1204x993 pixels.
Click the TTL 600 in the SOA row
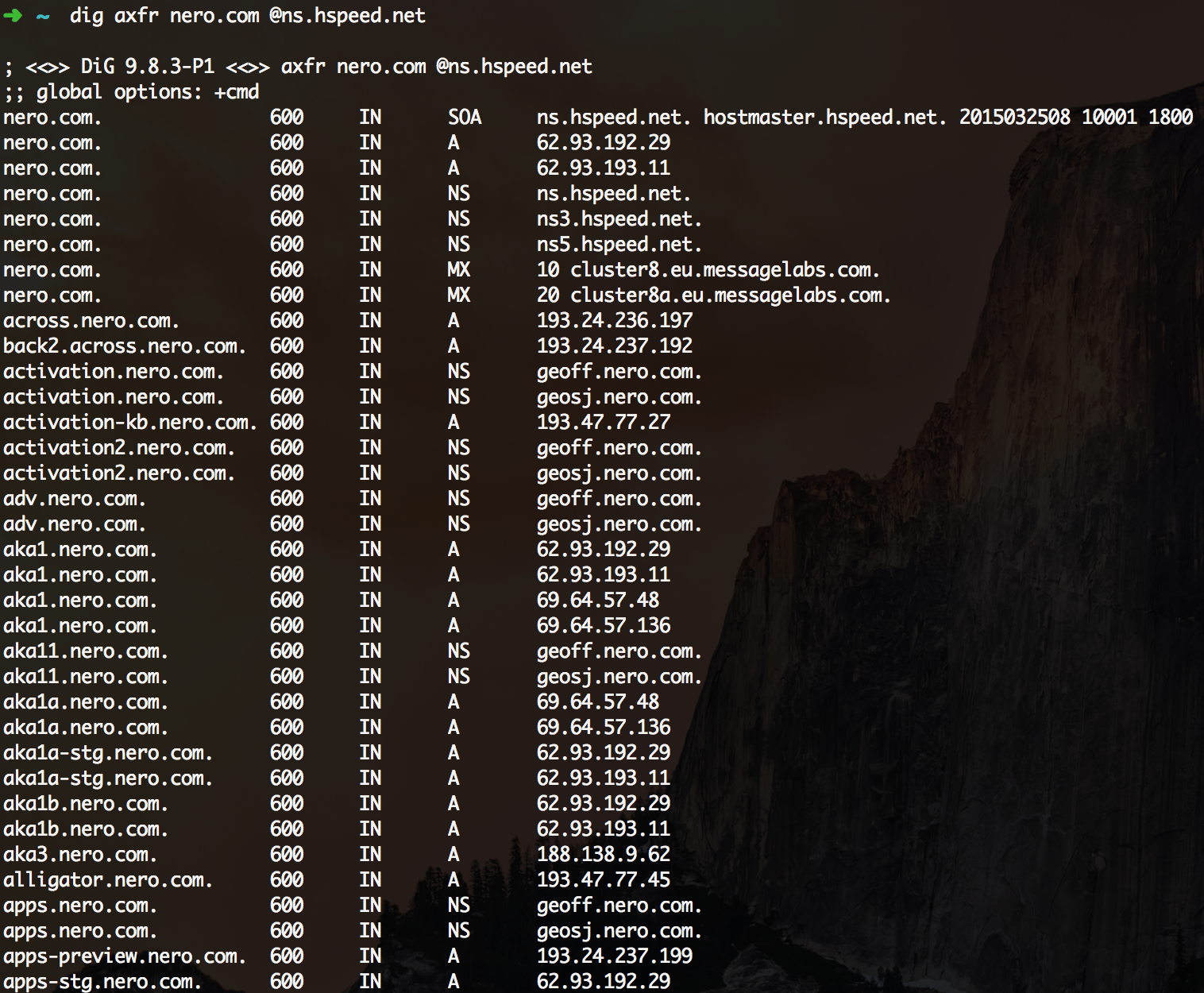[287, 118]
